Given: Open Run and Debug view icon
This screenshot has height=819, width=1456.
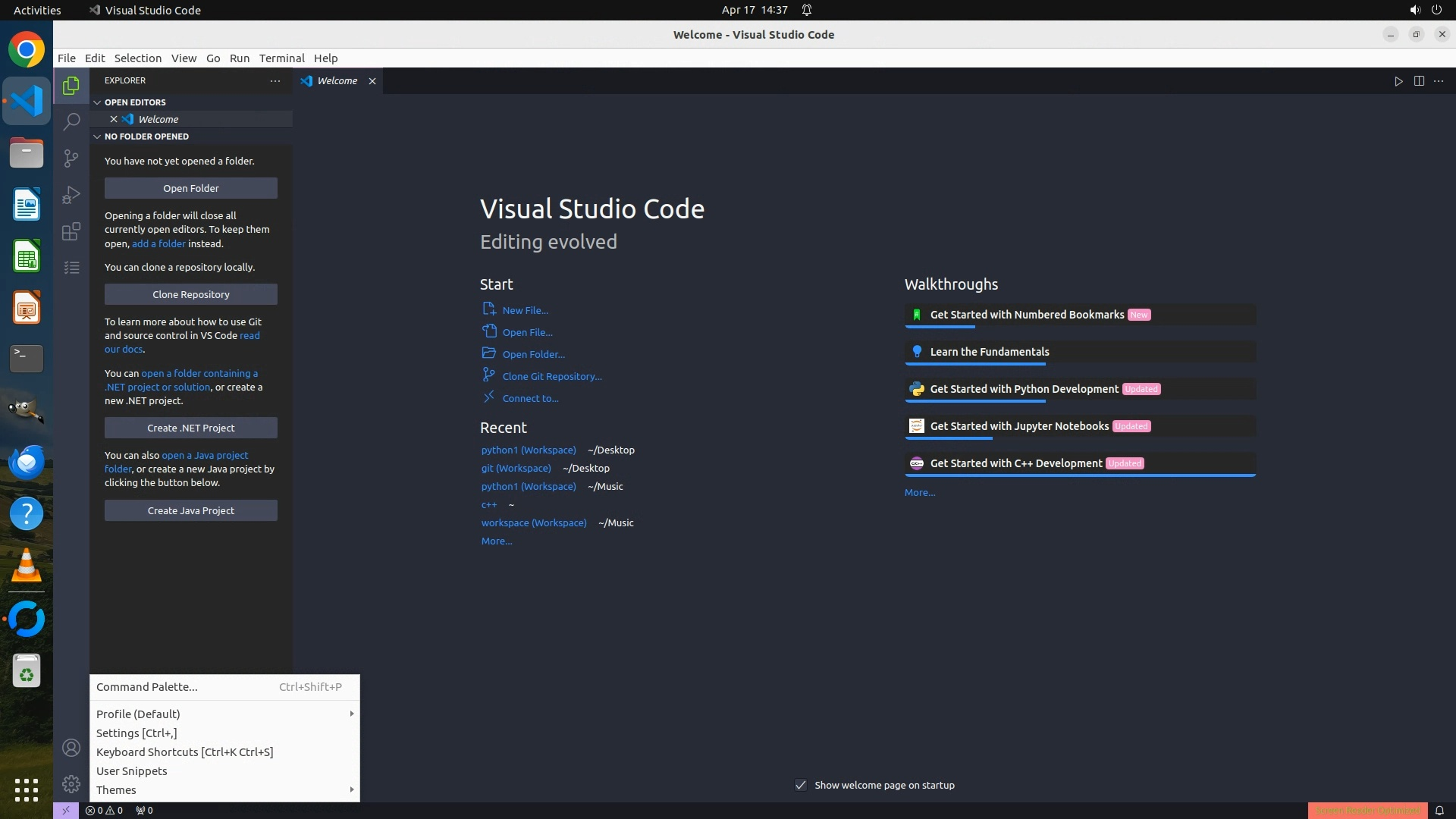Looking at the screenshot, I should coord(71,195).
